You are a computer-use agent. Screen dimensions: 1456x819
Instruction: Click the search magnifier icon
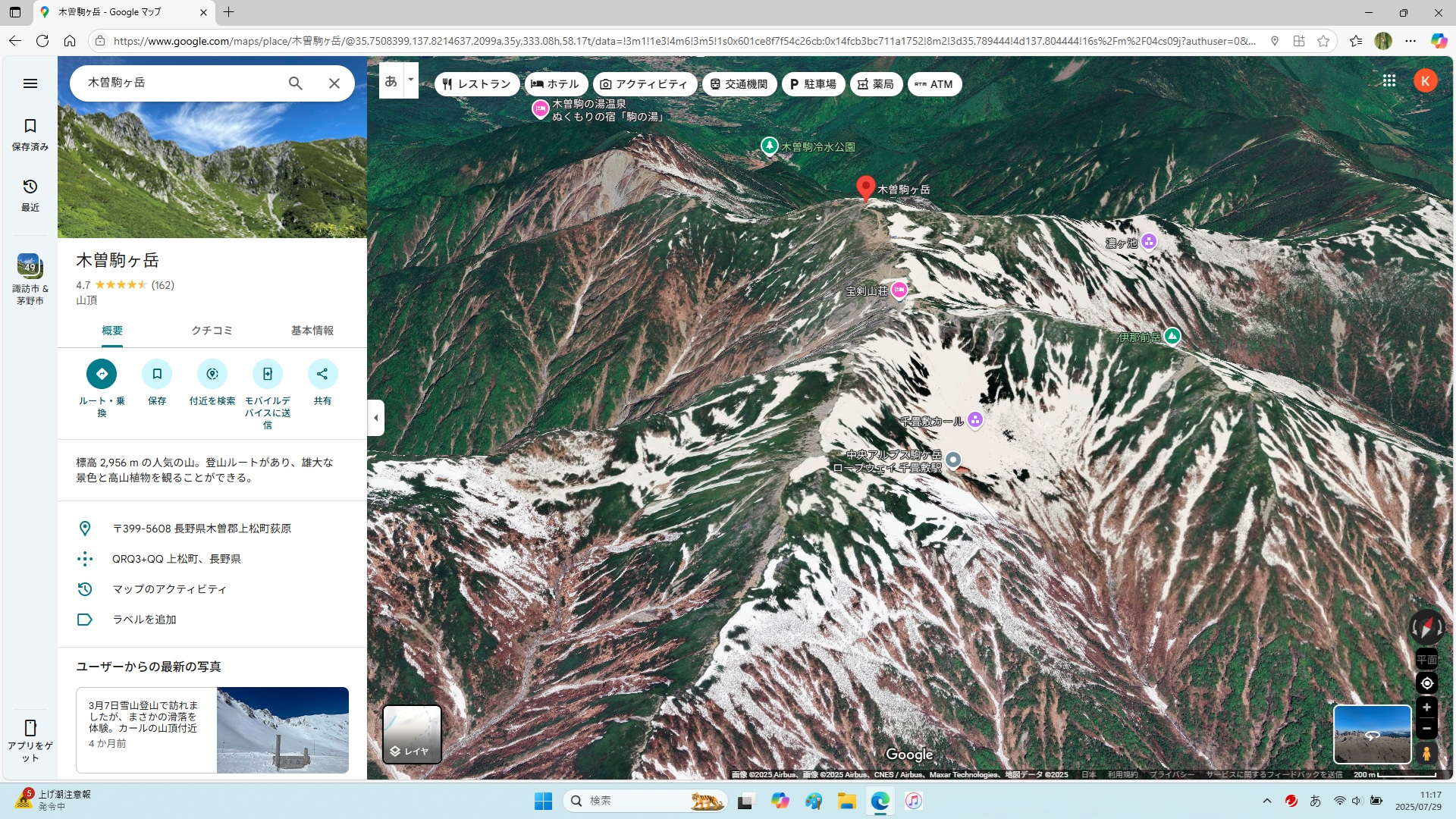pos(296,83)
